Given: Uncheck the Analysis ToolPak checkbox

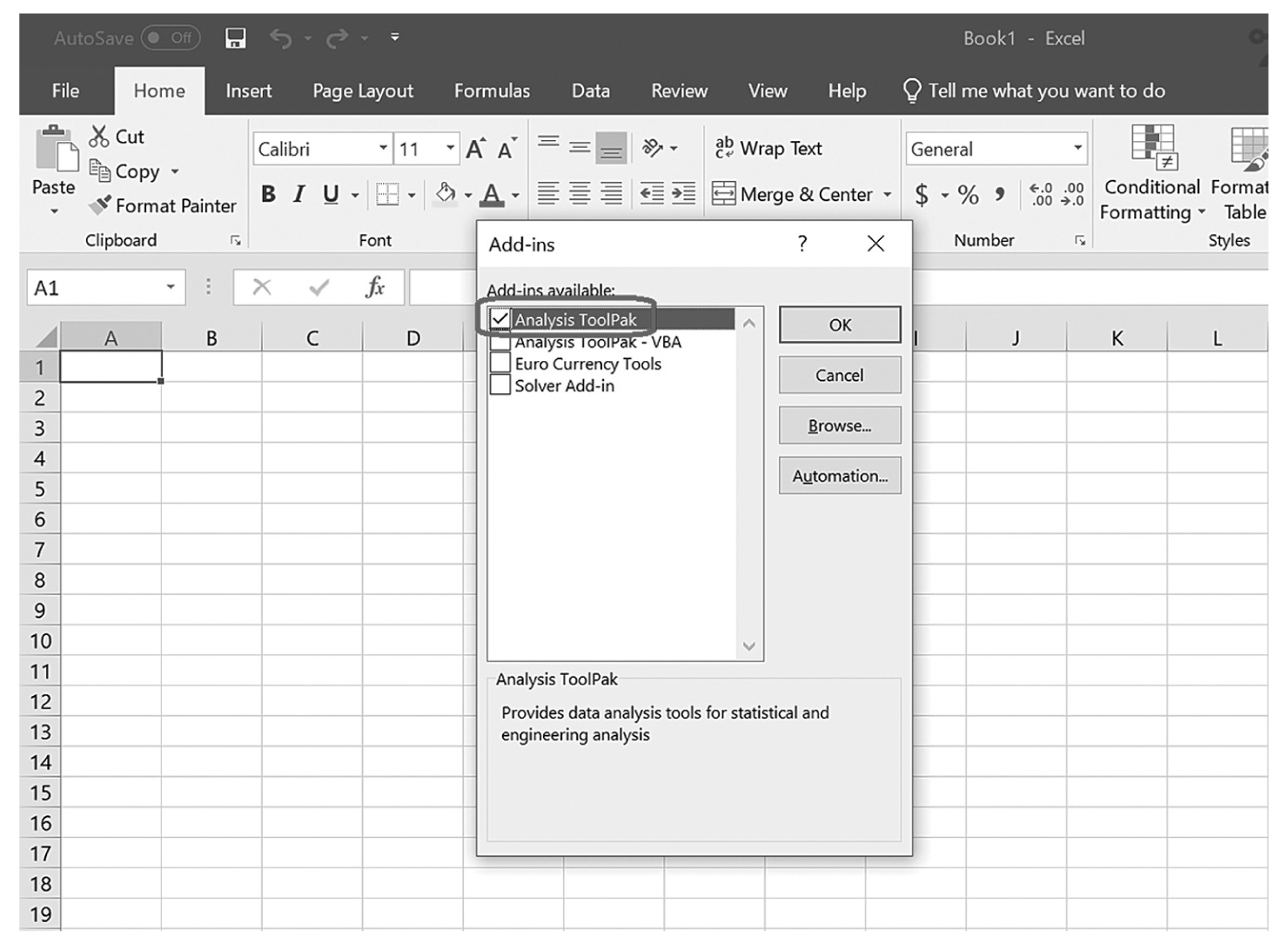Looking at the screenshot, I should 500,319.
